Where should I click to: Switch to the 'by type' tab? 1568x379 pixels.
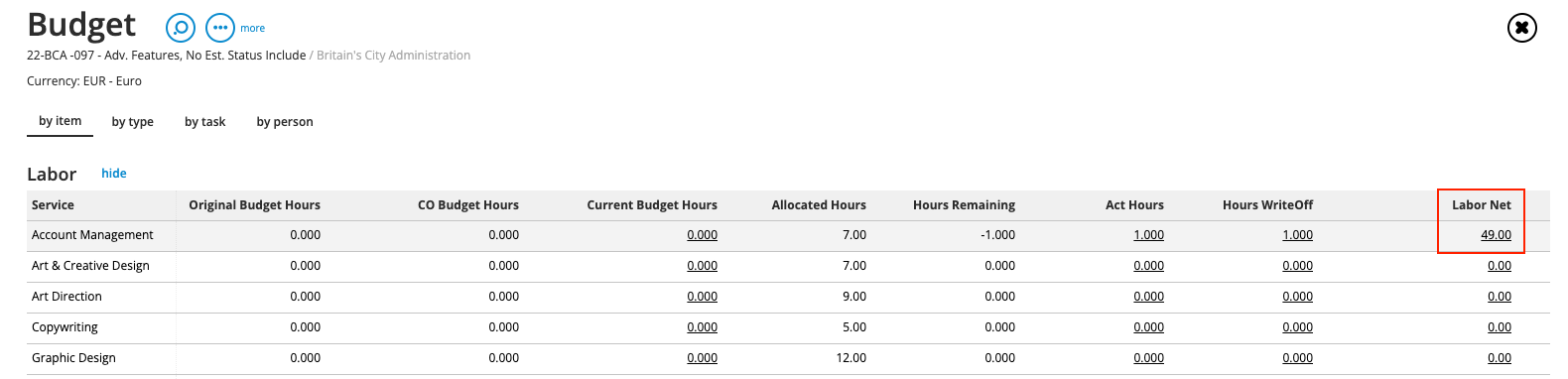pos(132,122)
